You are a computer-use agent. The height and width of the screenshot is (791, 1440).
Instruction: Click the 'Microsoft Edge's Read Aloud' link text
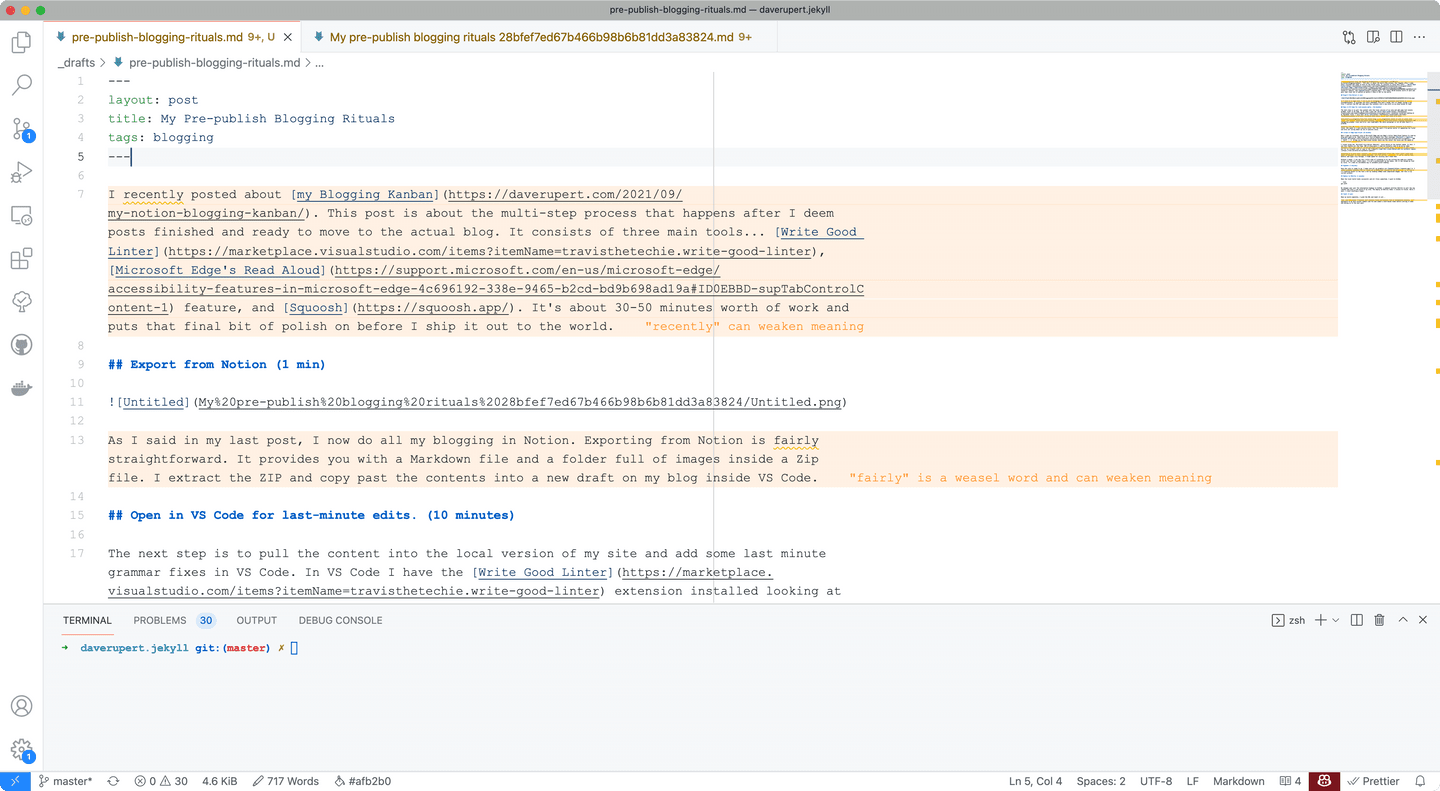pos(218,270)
